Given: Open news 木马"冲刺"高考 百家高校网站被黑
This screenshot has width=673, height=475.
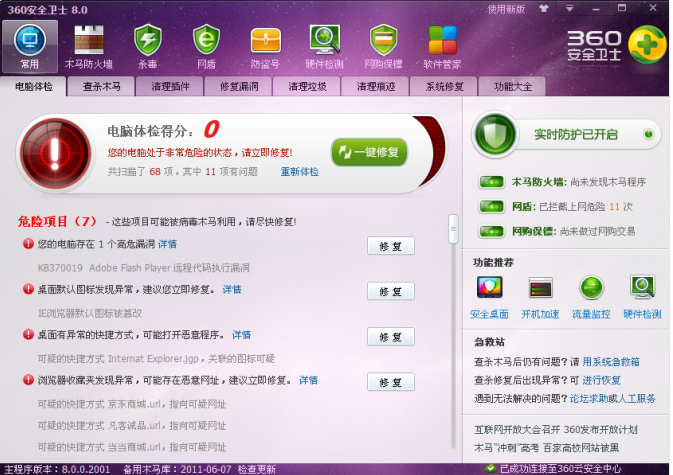Looking at the screenshot, I should 546,448.
